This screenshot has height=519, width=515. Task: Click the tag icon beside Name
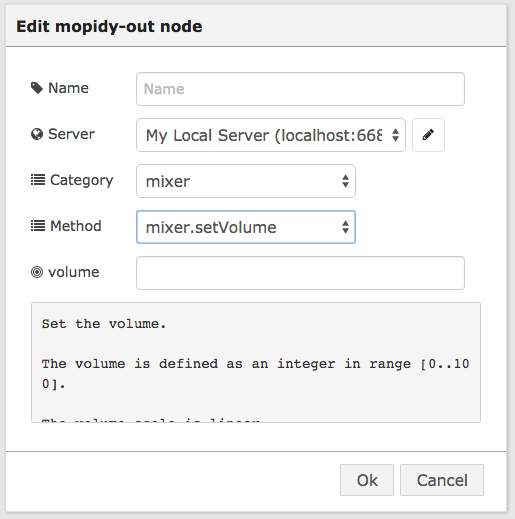[x=37, y=88]
